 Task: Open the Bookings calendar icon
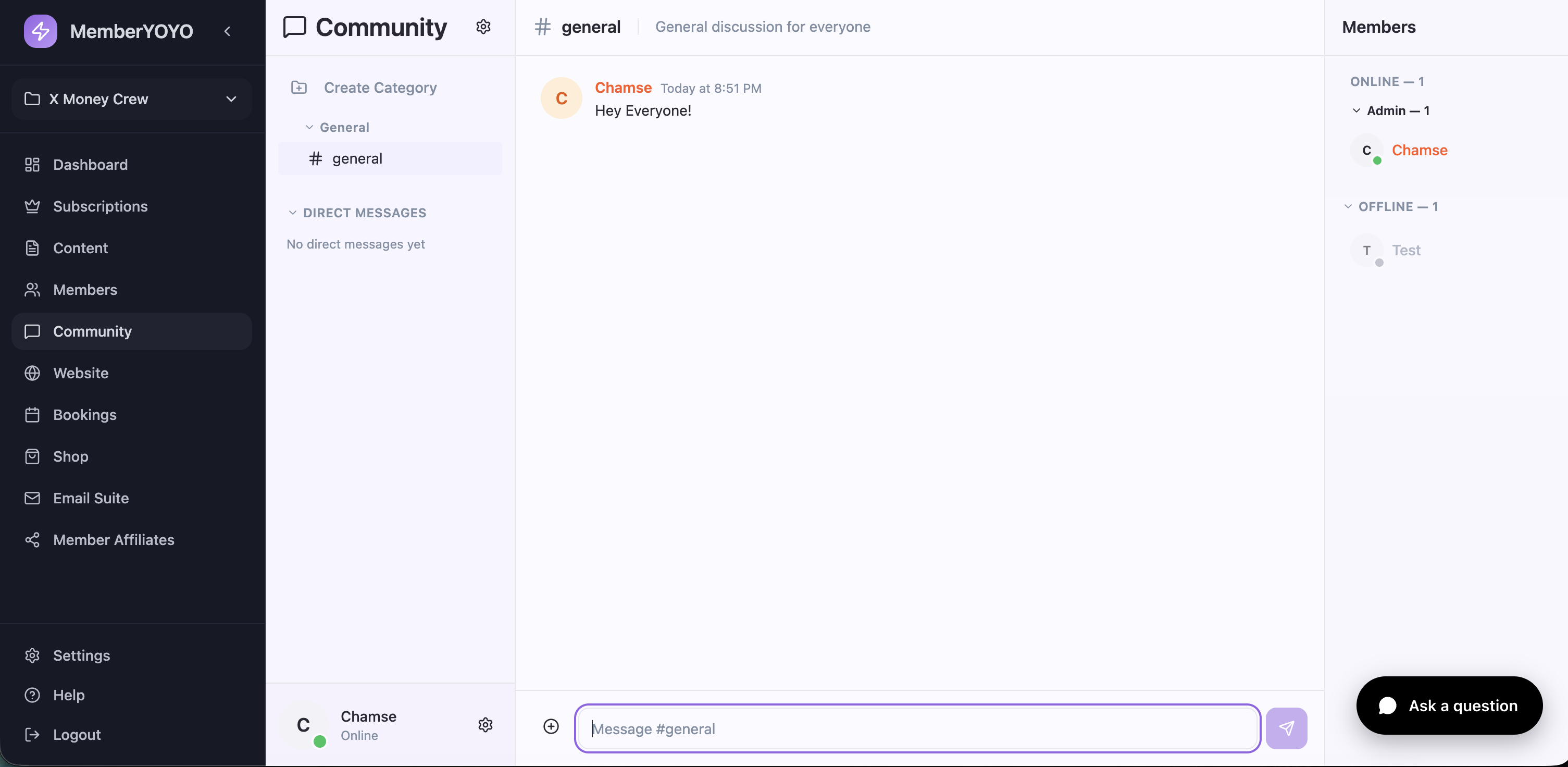32,415
